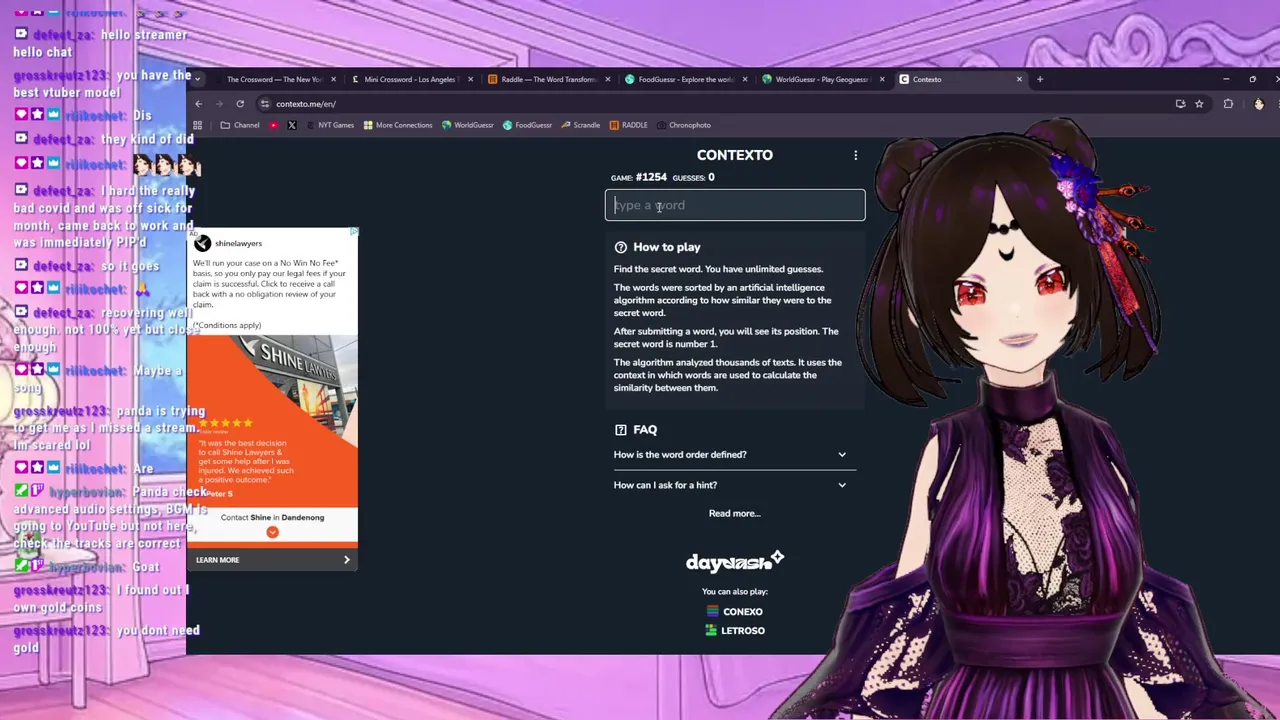Click the install app icon in address bar

[x=1180, y=104]
